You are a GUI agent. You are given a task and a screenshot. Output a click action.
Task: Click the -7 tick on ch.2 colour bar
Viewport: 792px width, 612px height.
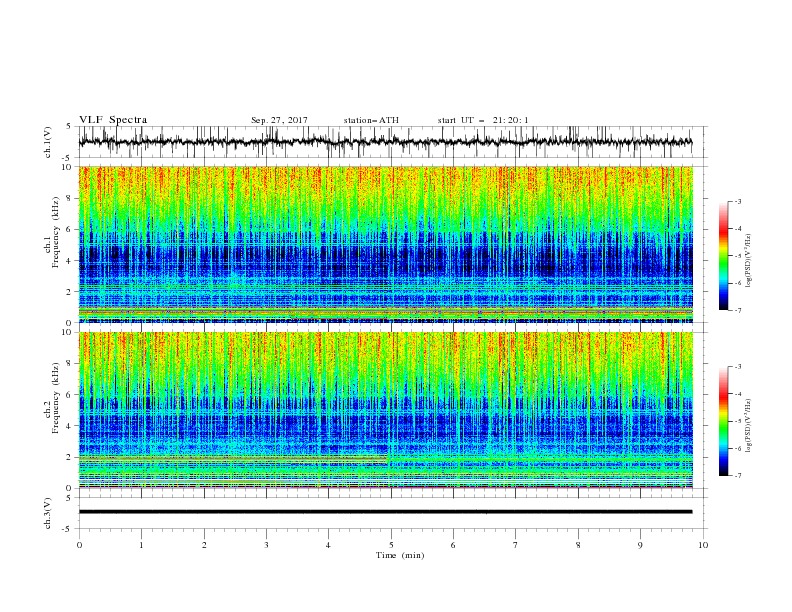pyautogui.click(x=737, y=476)
